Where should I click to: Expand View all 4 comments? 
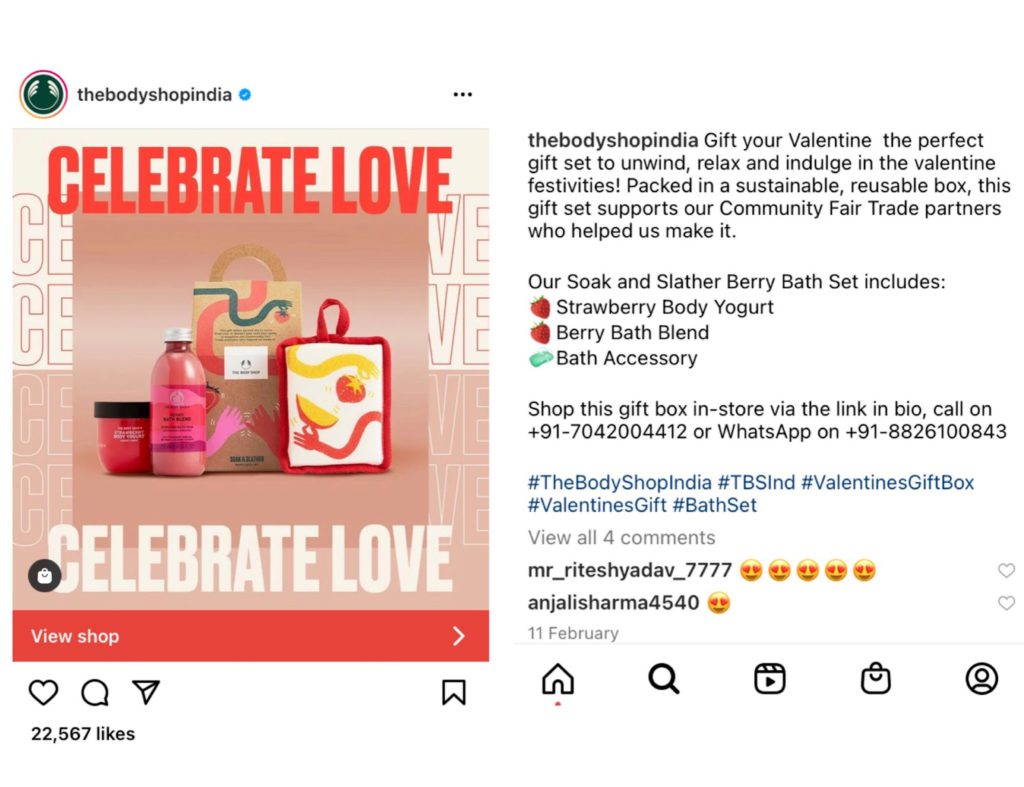point(621,538)
